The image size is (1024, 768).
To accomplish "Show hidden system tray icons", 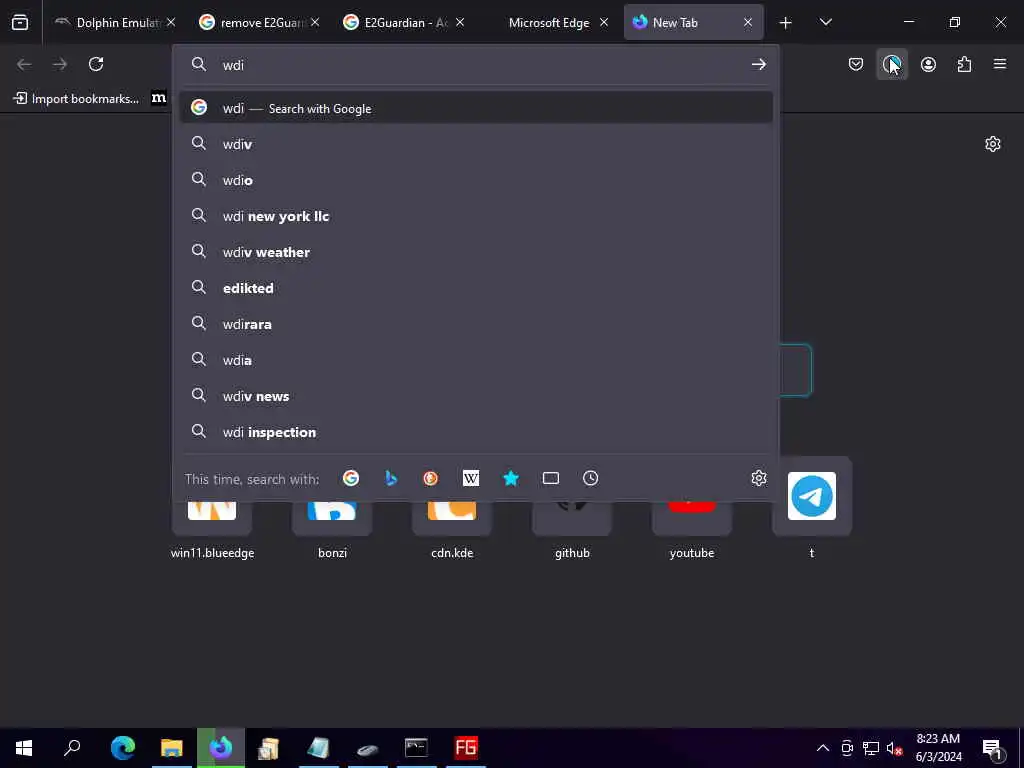I will pos(823,748).
